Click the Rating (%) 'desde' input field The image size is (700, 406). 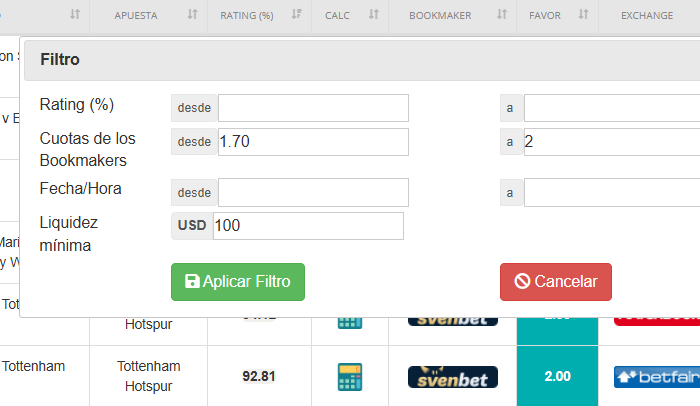313,108
